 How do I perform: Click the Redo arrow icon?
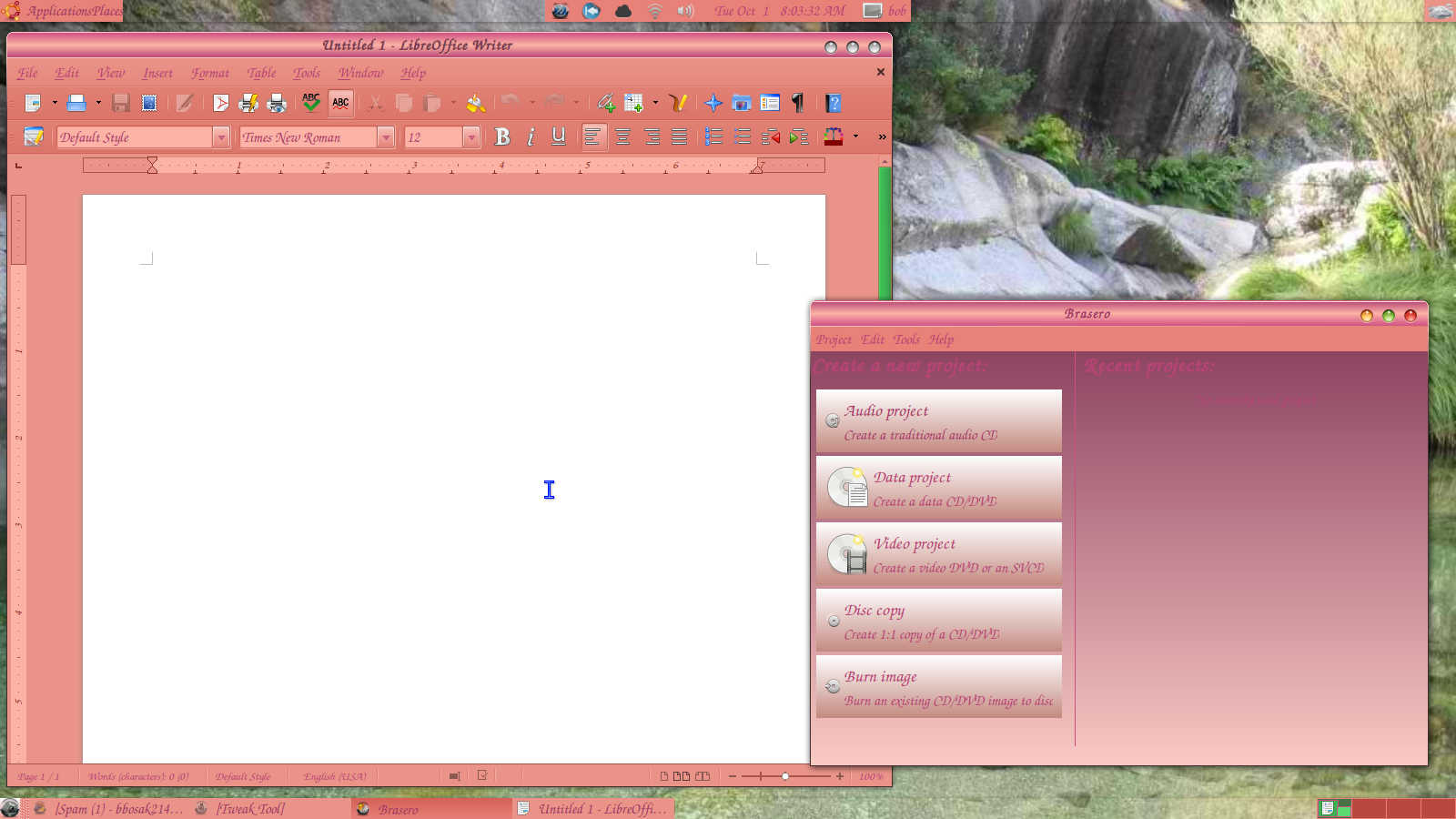click(554, 103)
